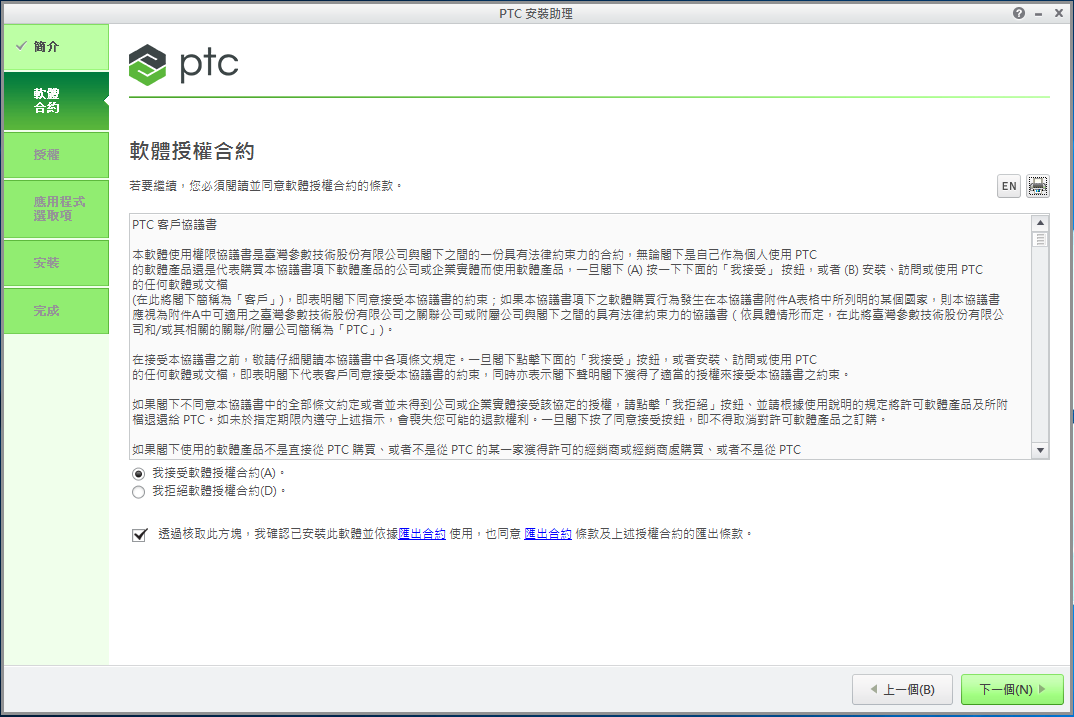The width and height of the screenshot is (1074, 717).
Task: Select the 軟體合約 step in sidebar
Action: [54, 100]
